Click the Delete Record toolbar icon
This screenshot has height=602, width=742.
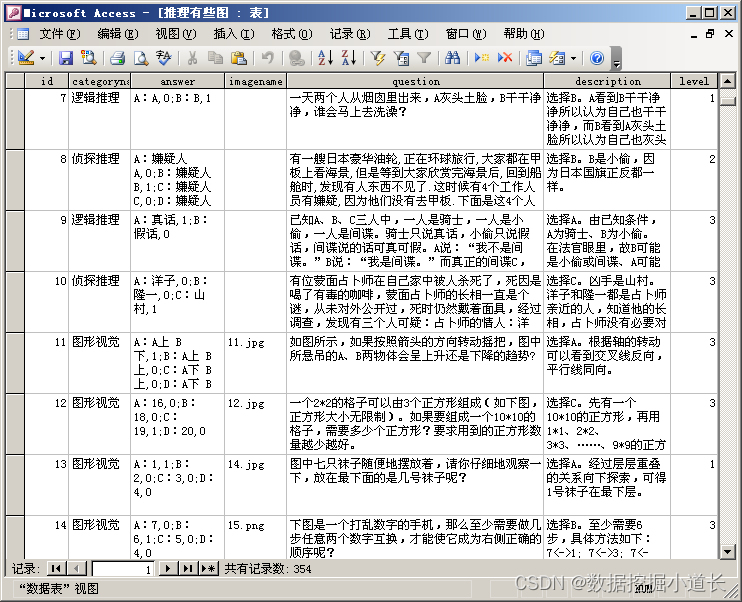pos(505,58)
